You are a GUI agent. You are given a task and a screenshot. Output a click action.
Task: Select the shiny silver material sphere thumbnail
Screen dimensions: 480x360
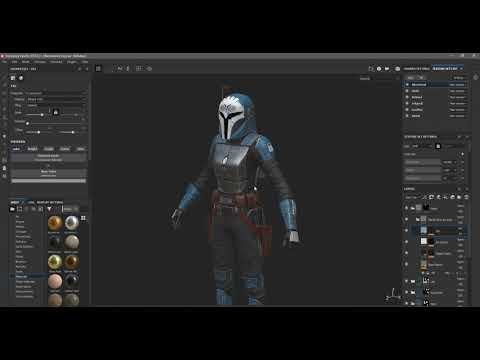71,223
